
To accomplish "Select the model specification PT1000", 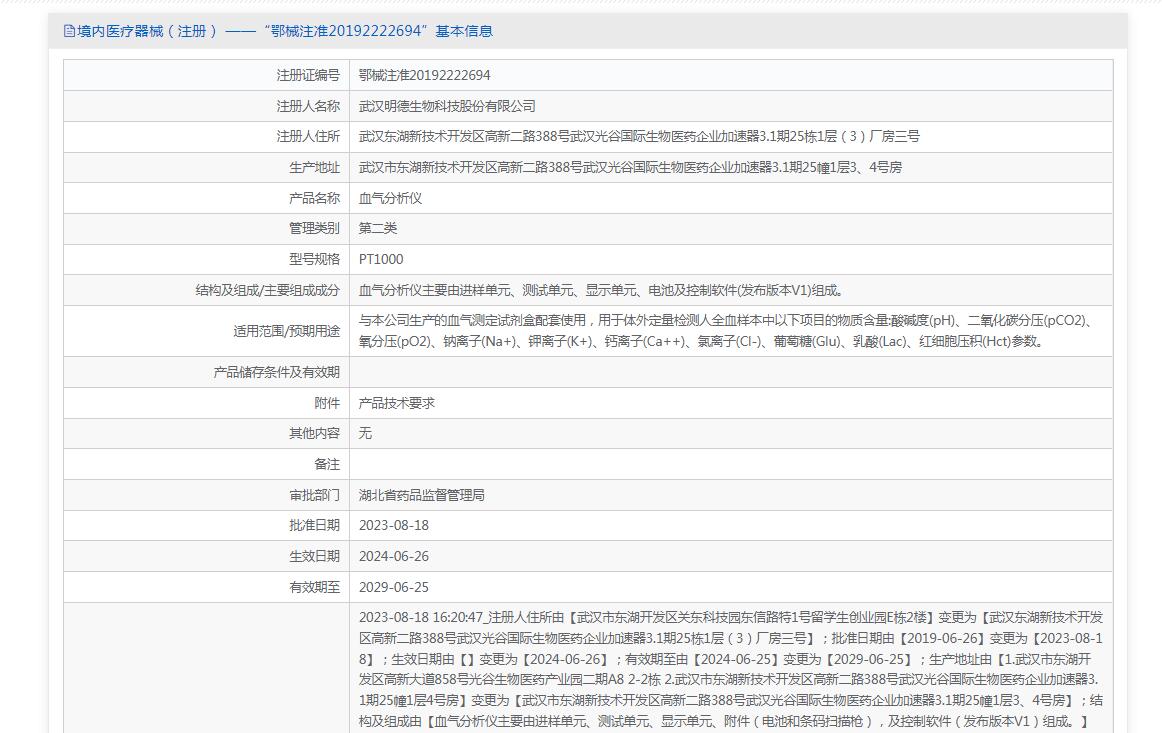I will click(x=381, y=260).
